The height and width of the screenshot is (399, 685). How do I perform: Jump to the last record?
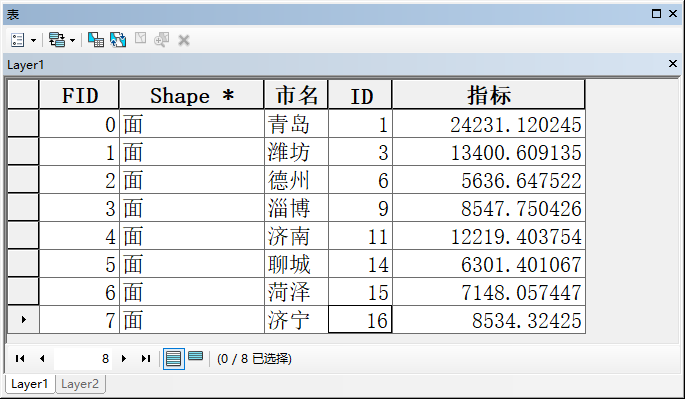click(146, 359)
